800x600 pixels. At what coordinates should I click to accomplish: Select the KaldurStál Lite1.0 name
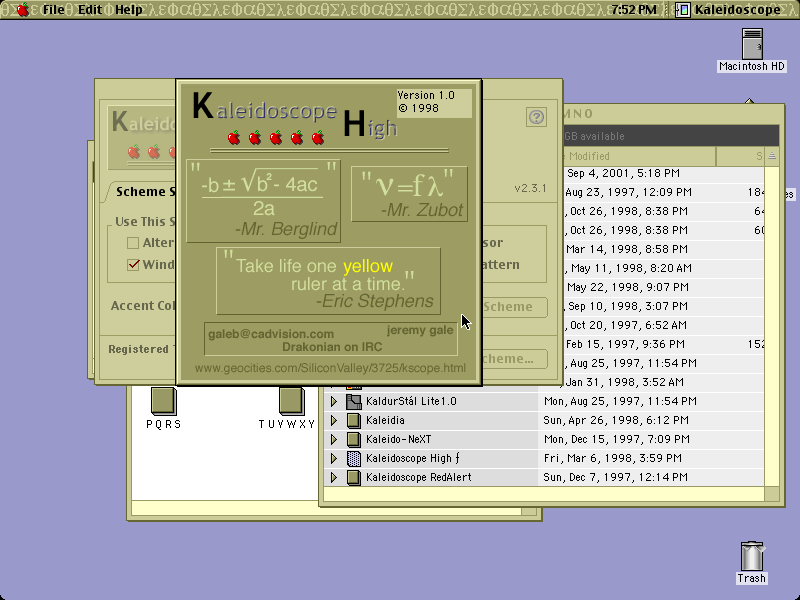point(411,402)
